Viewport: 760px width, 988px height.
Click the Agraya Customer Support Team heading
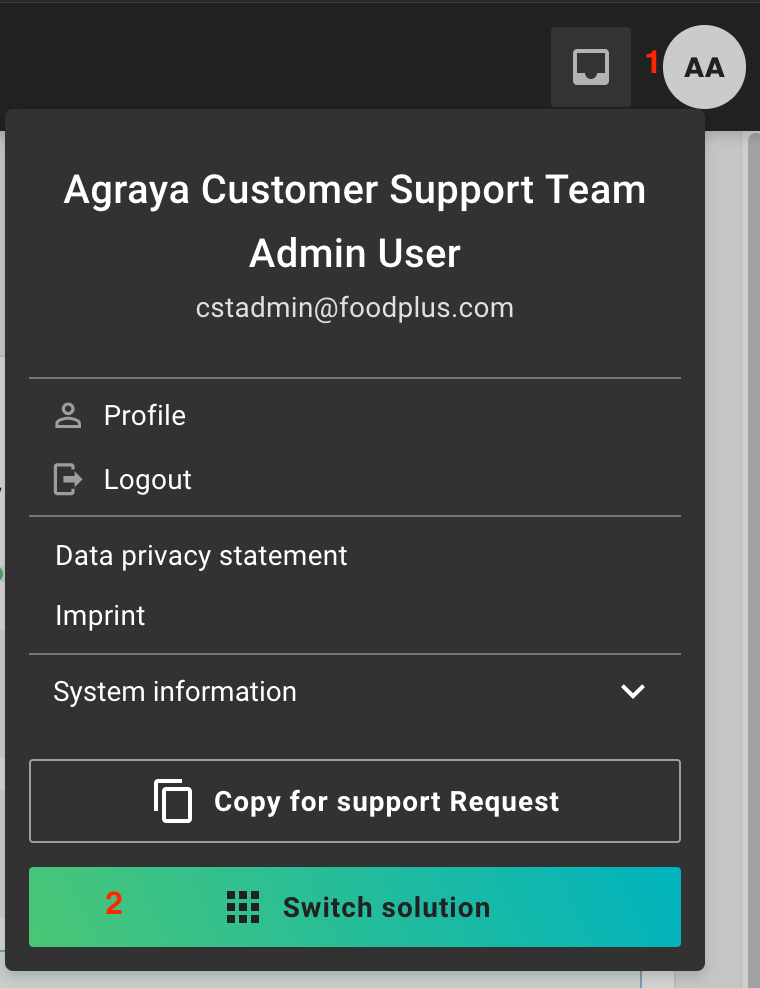[355, 190]
